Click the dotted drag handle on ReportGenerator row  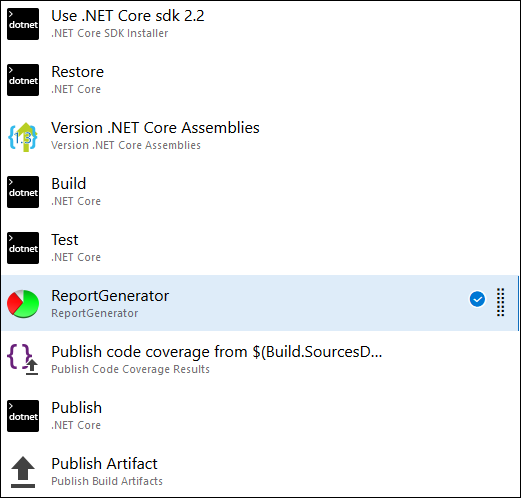[x=500, y=302]
